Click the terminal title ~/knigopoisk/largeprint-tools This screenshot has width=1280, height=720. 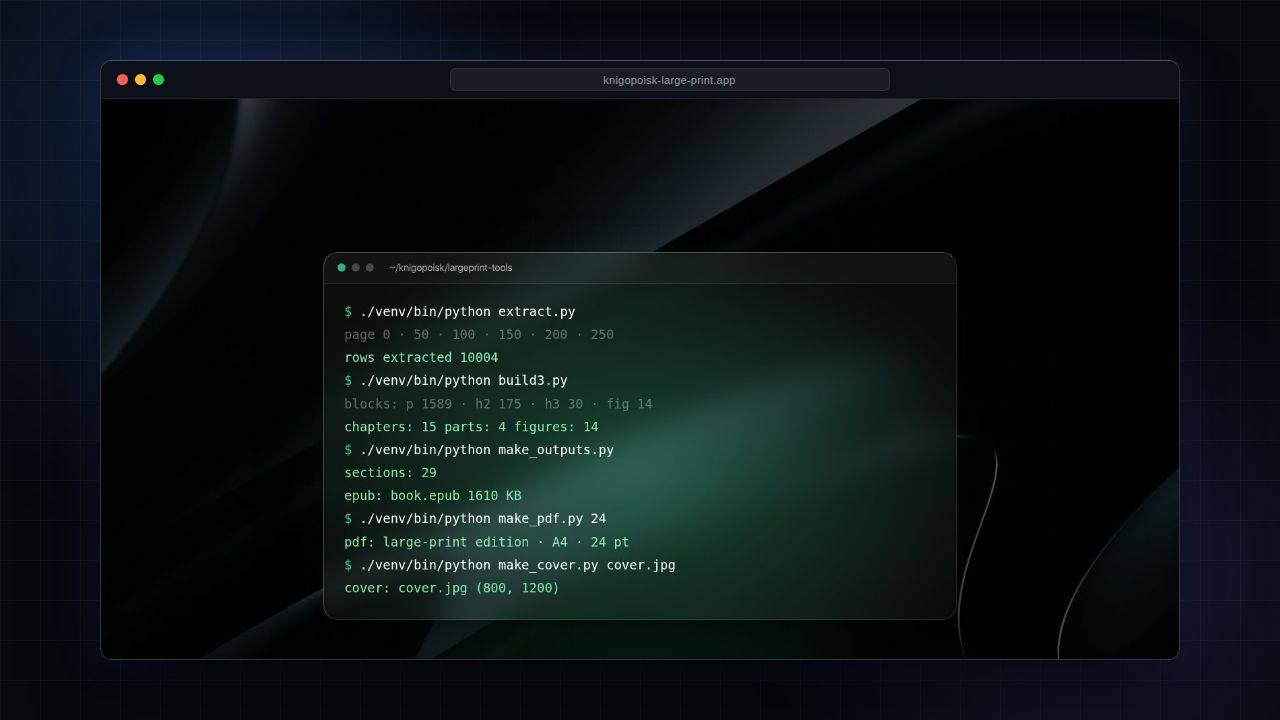451,268
